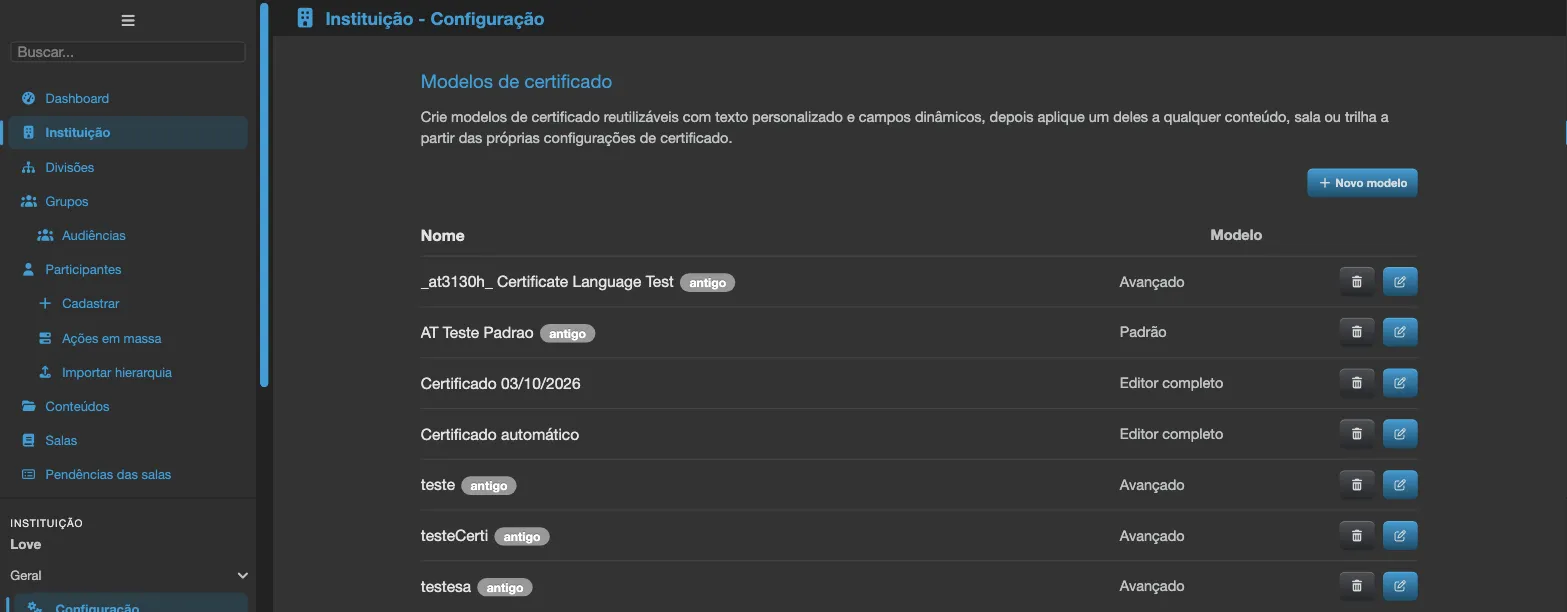Delete _at3130h_ Certificate Language Test model
The image size is (1567, 612).
(x=1357, y=282)
